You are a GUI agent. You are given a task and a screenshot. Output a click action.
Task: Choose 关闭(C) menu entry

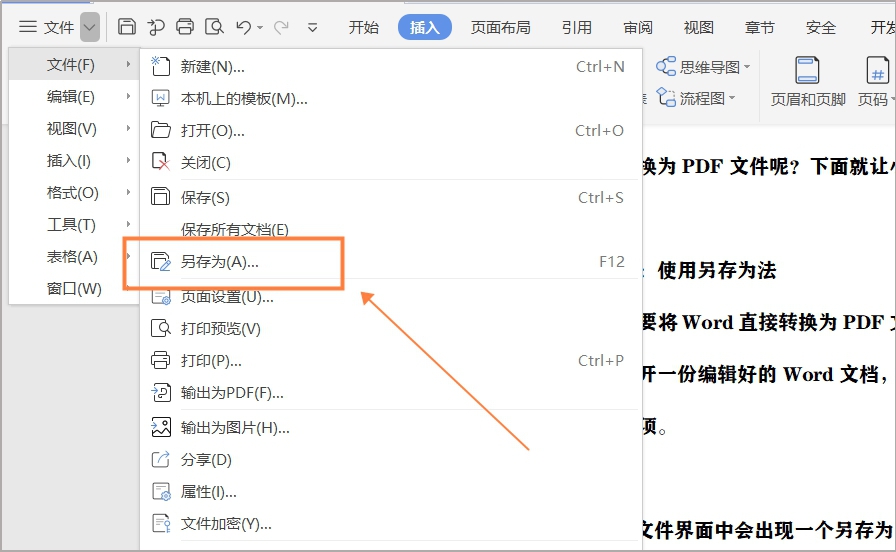click(390, 163)
